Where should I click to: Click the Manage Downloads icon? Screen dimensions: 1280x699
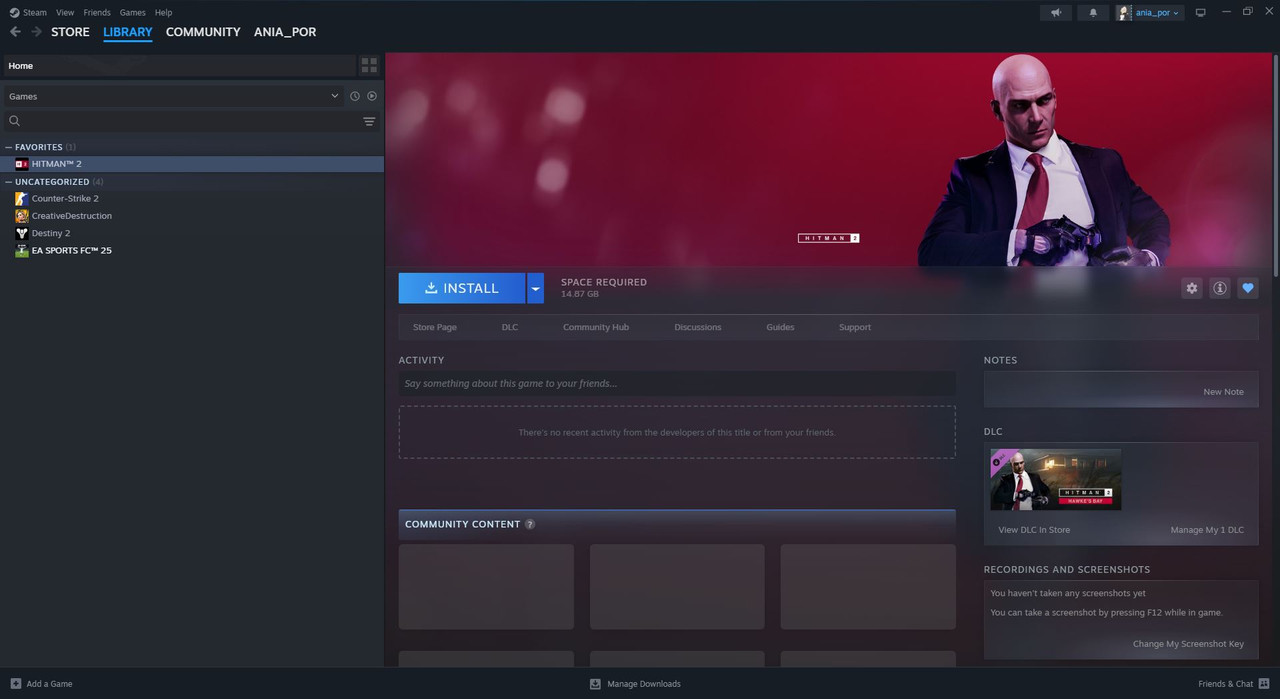(595, 684)
